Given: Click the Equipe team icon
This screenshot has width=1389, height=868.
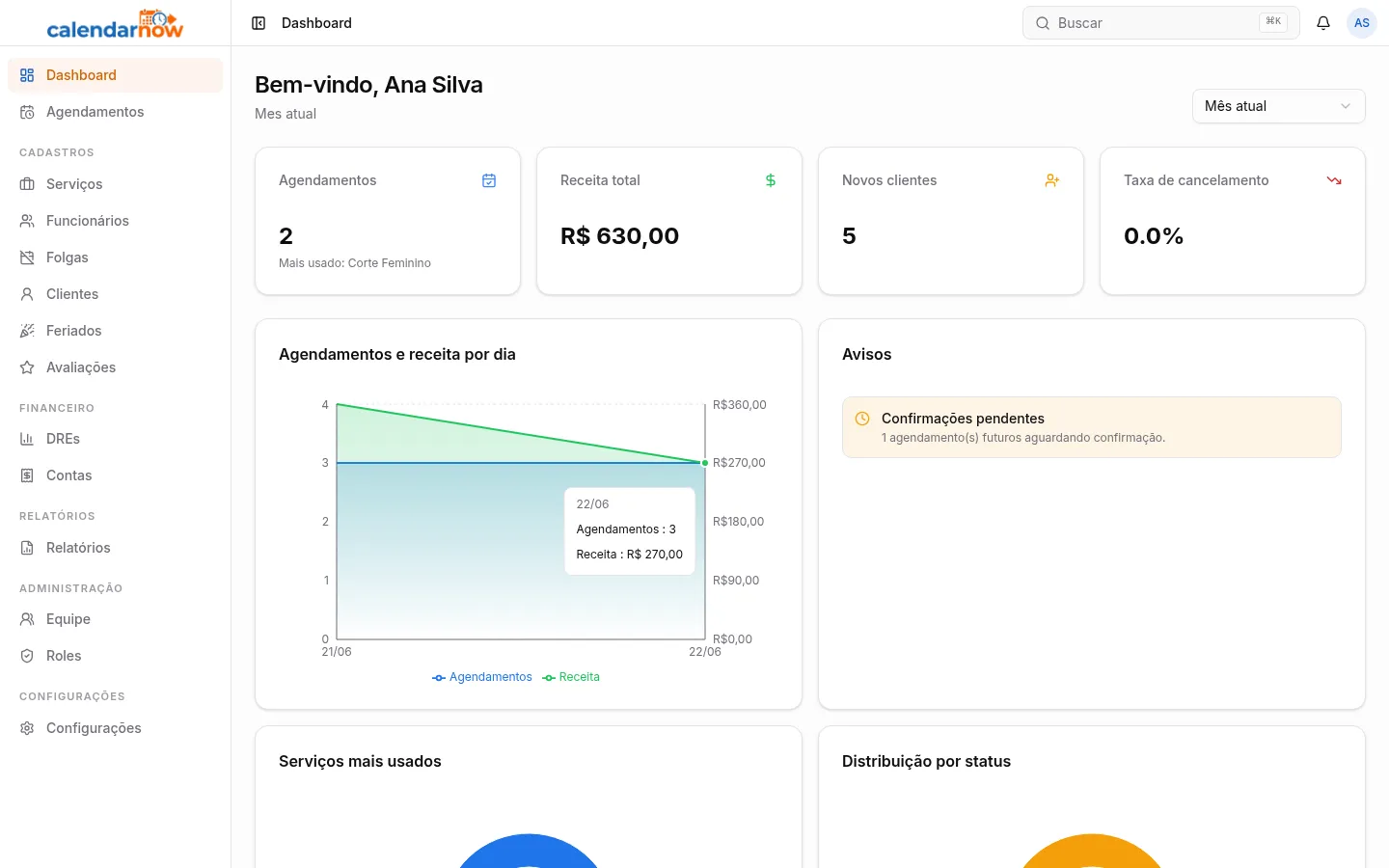Looking at the screenshot, I should click(27, 619).
